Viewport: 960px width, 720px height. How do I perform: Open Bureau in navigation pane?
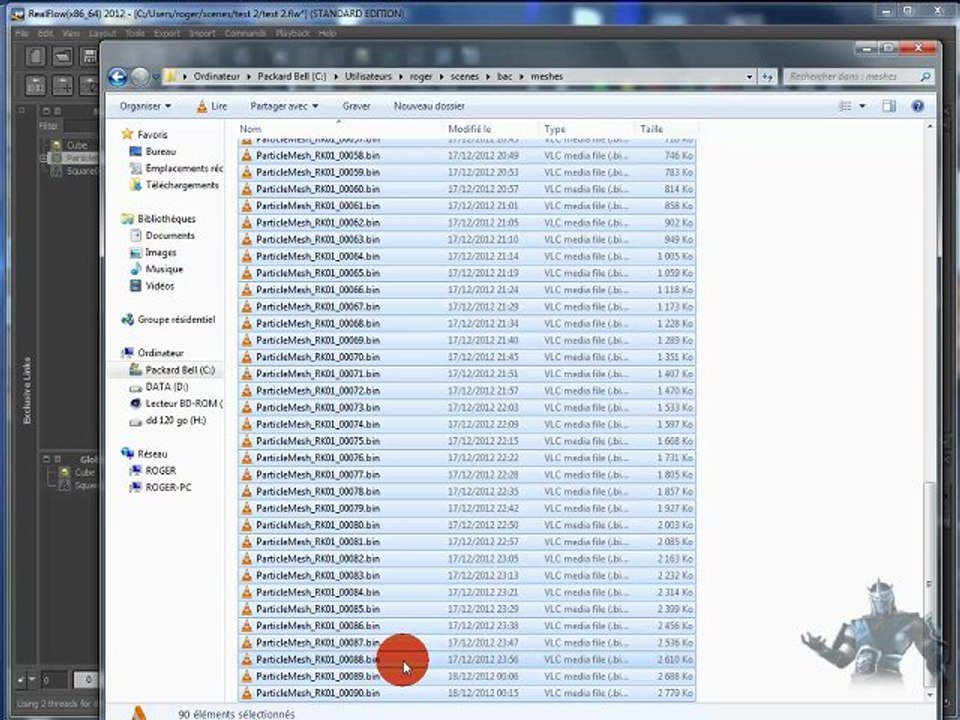(x=160, y=151)
